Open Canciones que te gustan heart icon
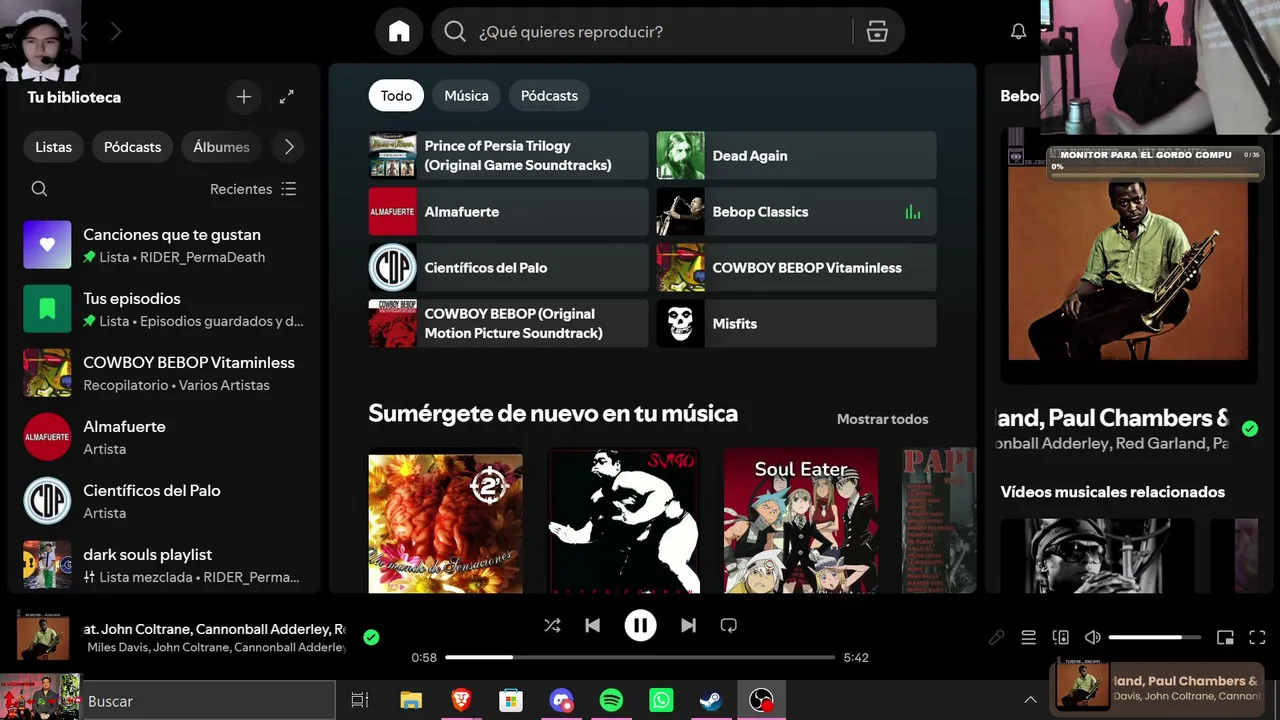This screenshot has width=1280, height=720. click(47, 245)
